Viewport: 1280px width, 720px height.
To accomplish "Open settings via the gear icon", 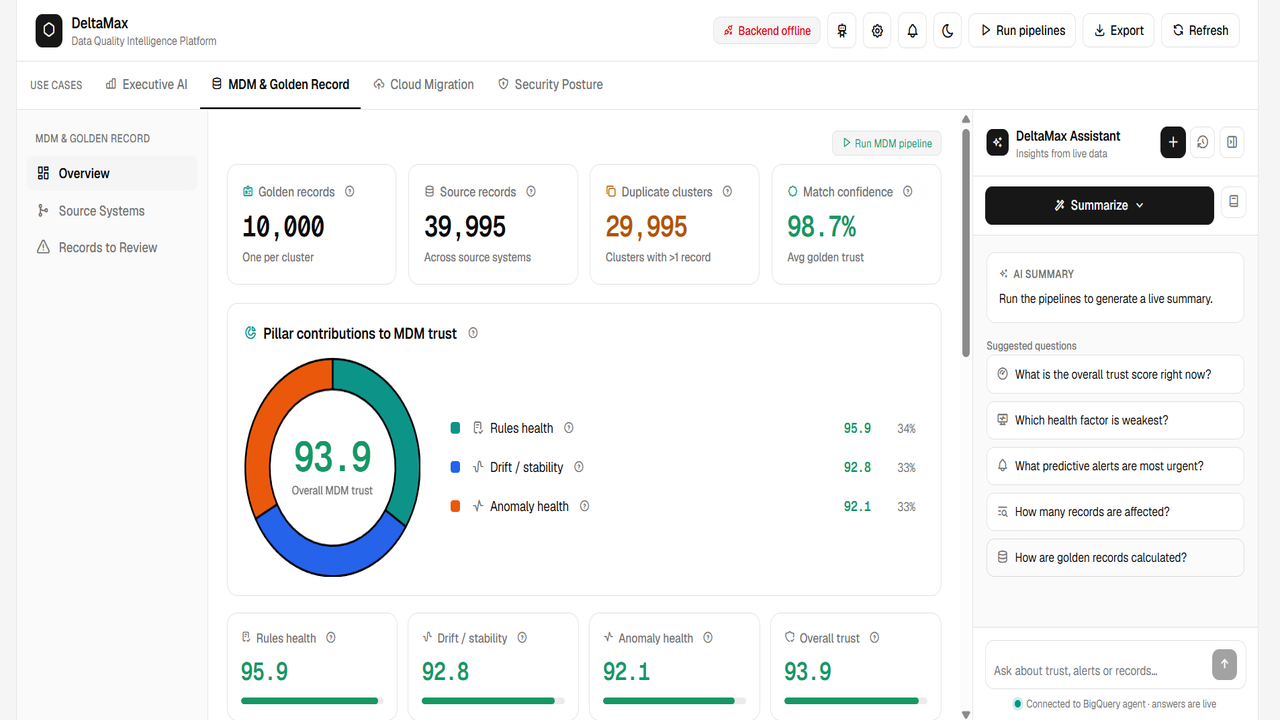I will click(x=878, y=31).
